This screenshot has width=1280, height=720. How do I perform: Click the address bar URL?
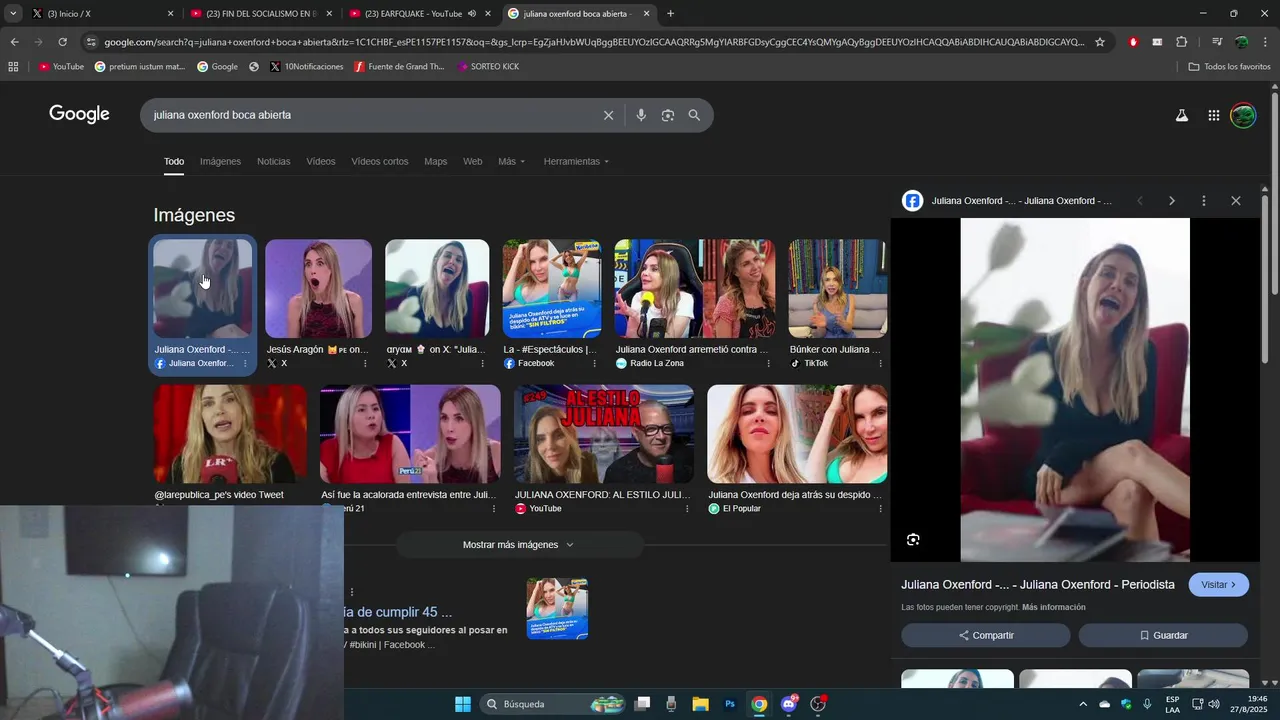coord(593,42)
